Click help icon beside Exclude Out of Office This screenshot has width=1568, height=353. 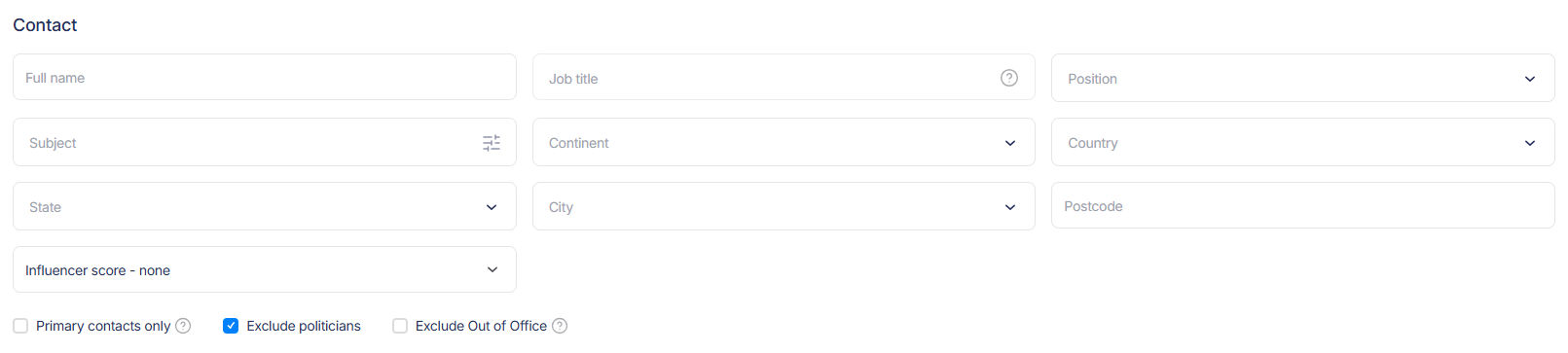(560, 326)
